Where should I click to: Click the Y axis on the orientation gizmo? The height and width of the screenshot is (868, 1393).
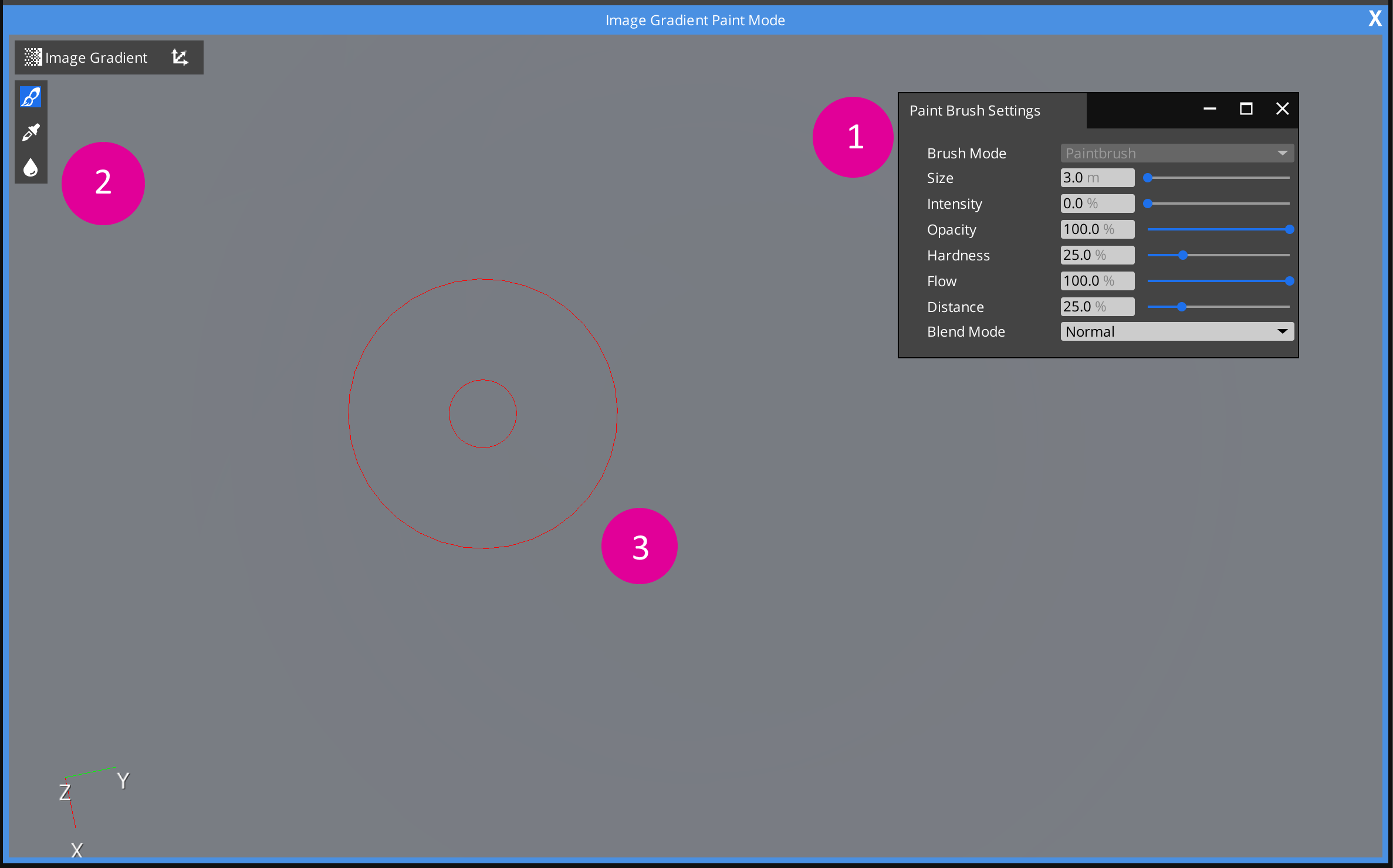tap(122, 781)
